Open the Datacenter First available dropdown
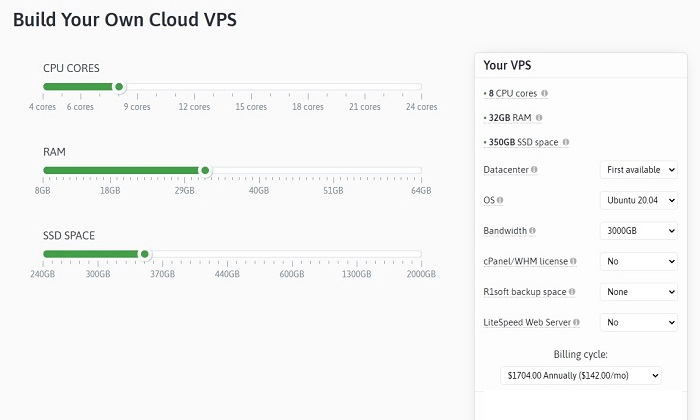The height and width of the screenshot is (420, 700). coord(638,170)
